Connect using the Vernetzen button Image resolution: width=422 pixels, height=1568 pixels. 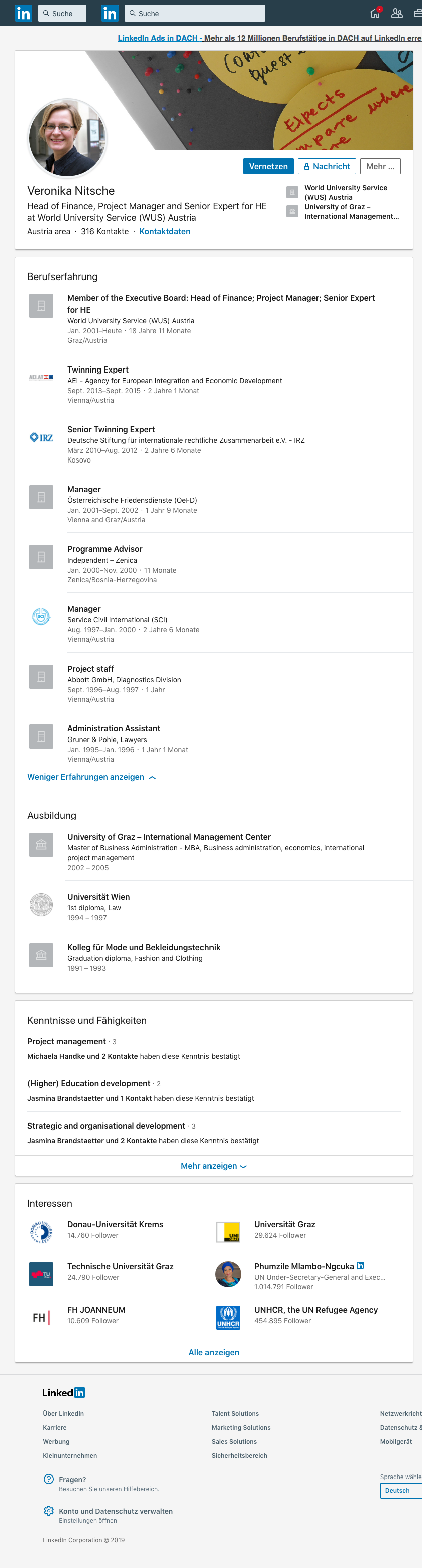click(268, 166)
